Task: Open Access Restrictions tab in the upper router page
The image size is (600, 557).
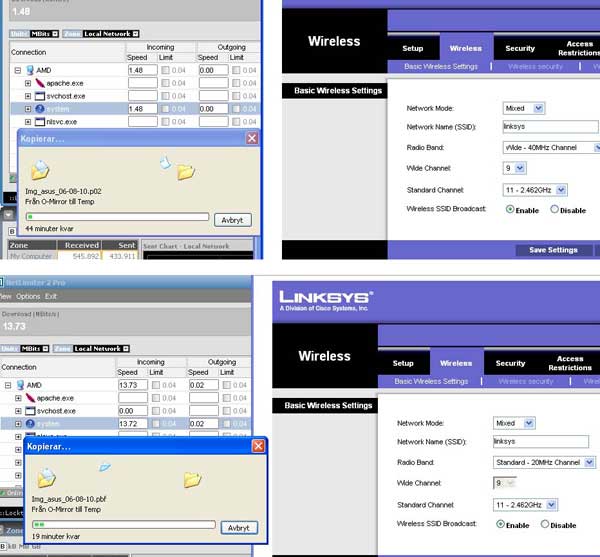Action: [579, 48]
